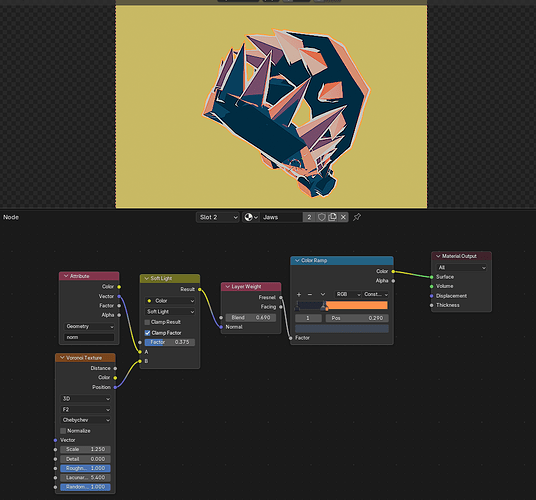Image resolution: width=536 pixels, height=500 pixels.
Task: Click the Voronoi Position output socket
Action: [115, 387]
